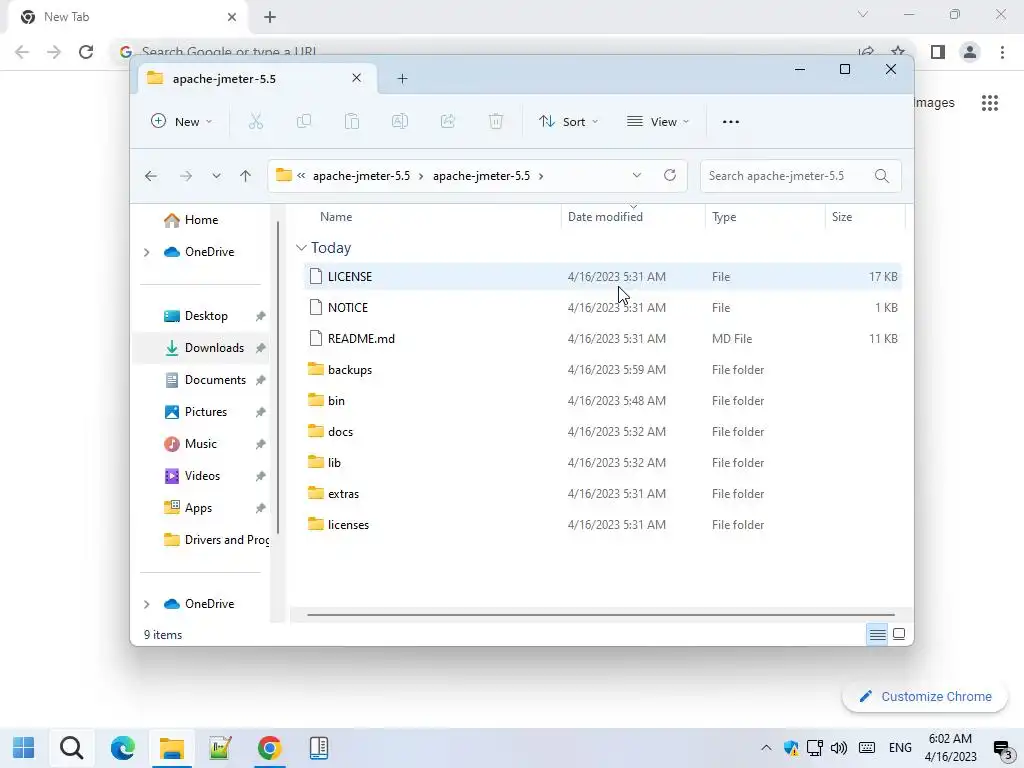Show hidden tray icons chevron
The height and width of the screenshot is (768, 1024).
click(766, 748)
